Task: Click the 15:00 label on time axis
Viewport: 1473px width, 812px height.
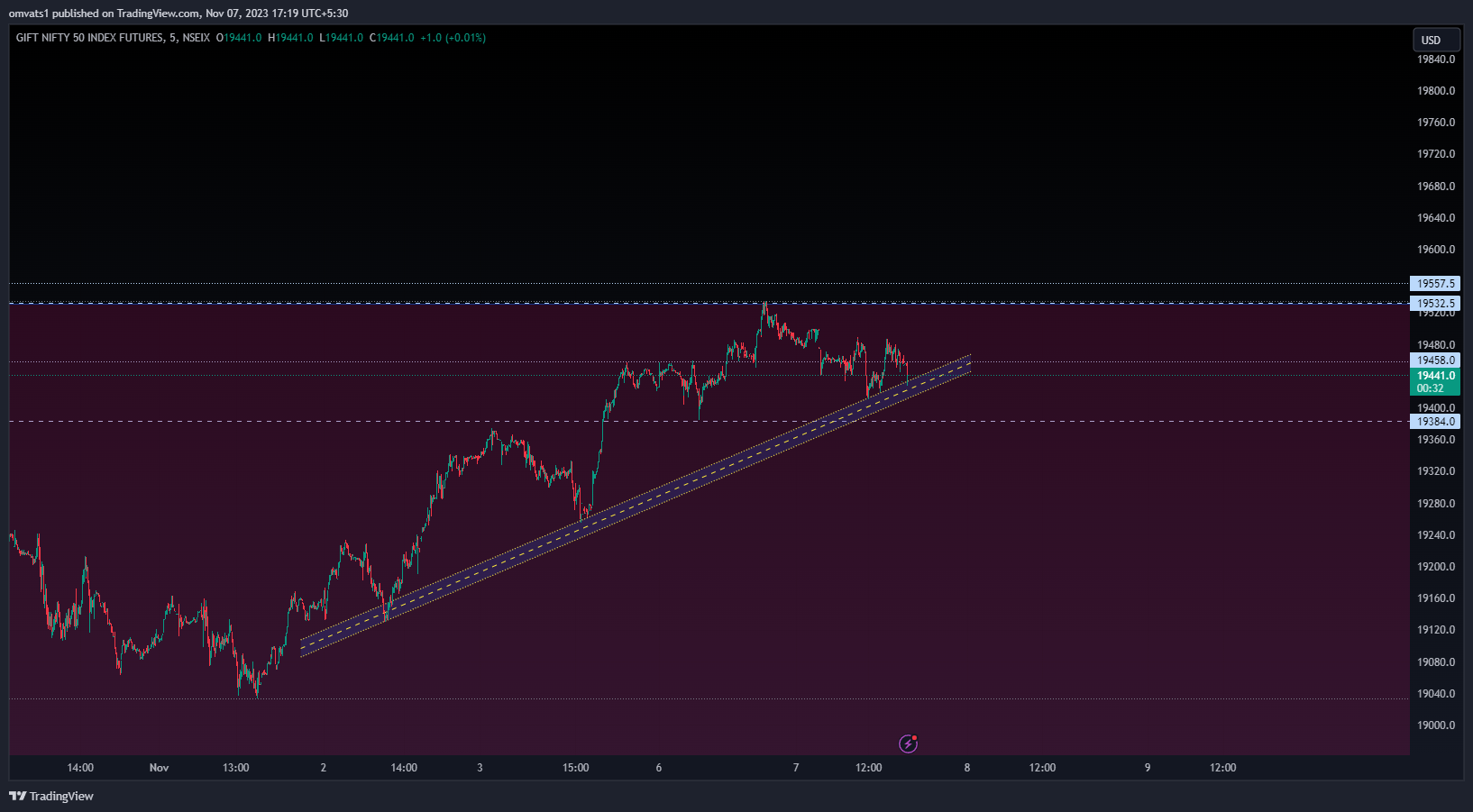Action: click(x=576, y=768)
